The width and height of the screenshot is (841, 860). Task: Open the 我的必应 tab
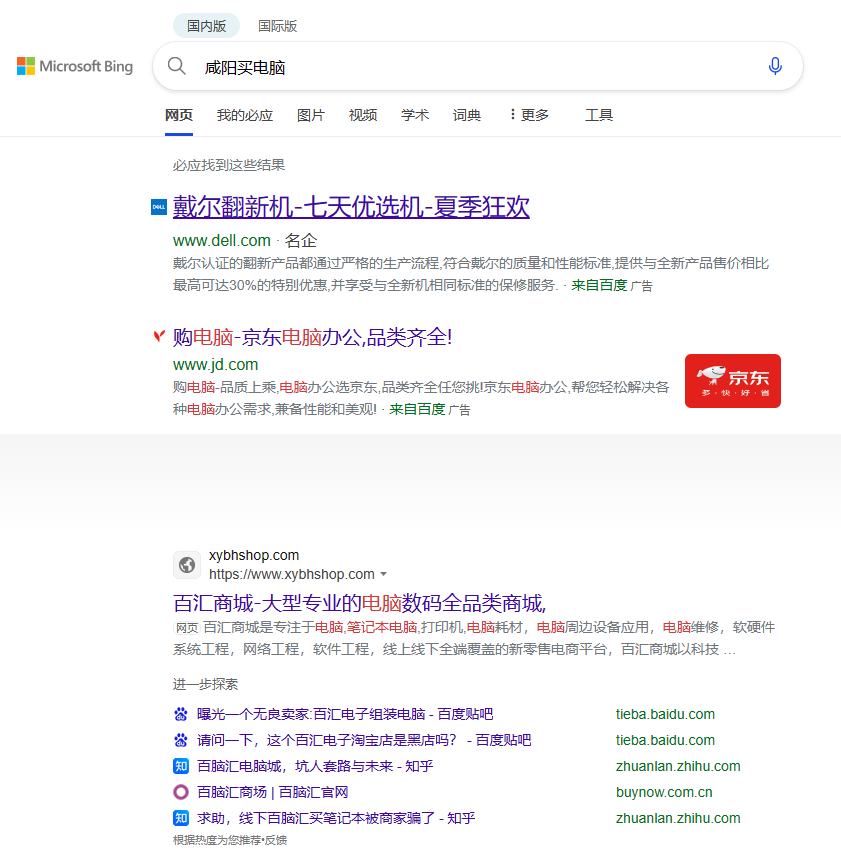click(245, 115)
